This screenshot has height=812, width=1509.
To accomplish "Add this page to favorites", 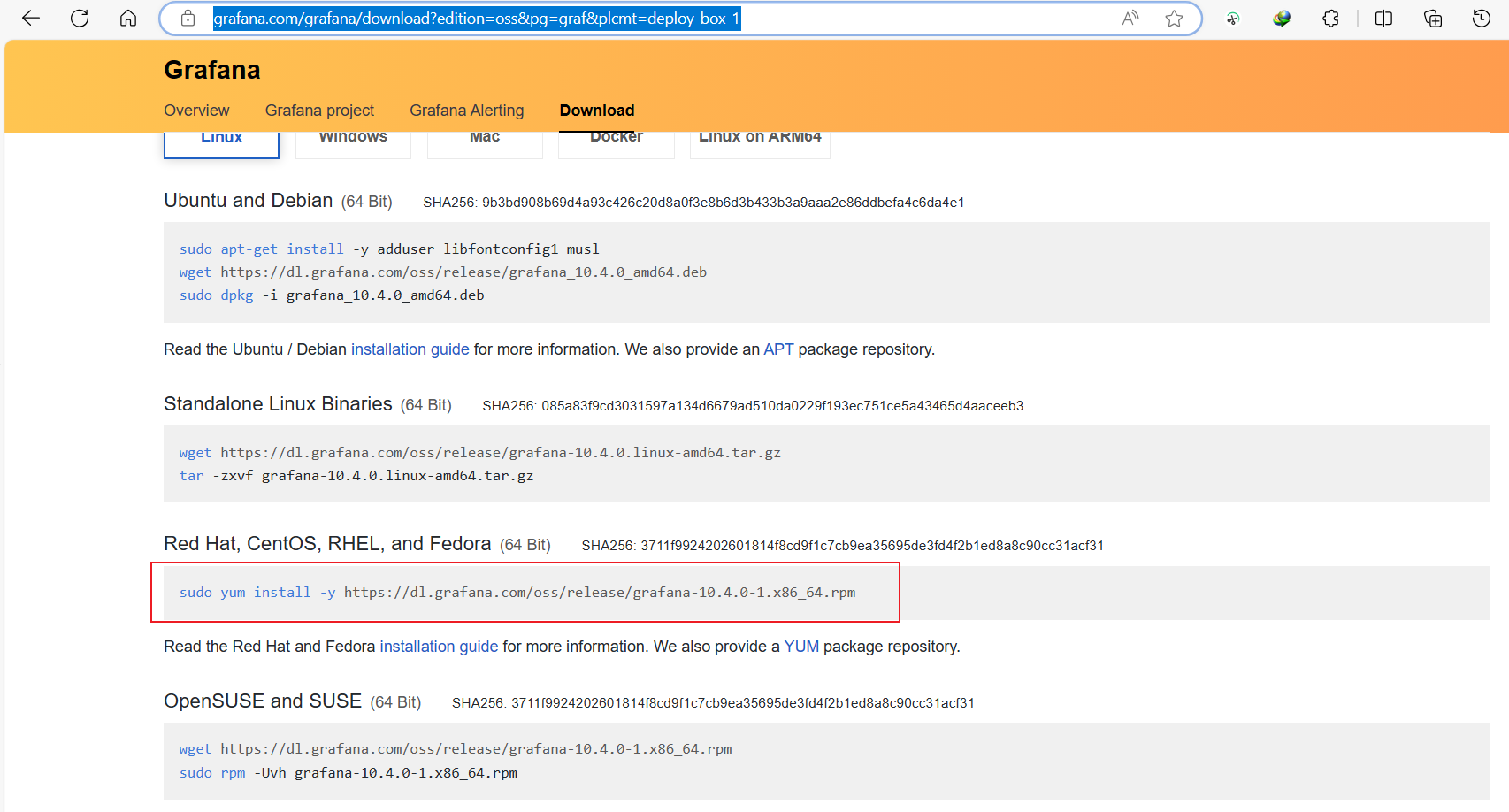I will pyautogui.click(x=1174, y=19).
